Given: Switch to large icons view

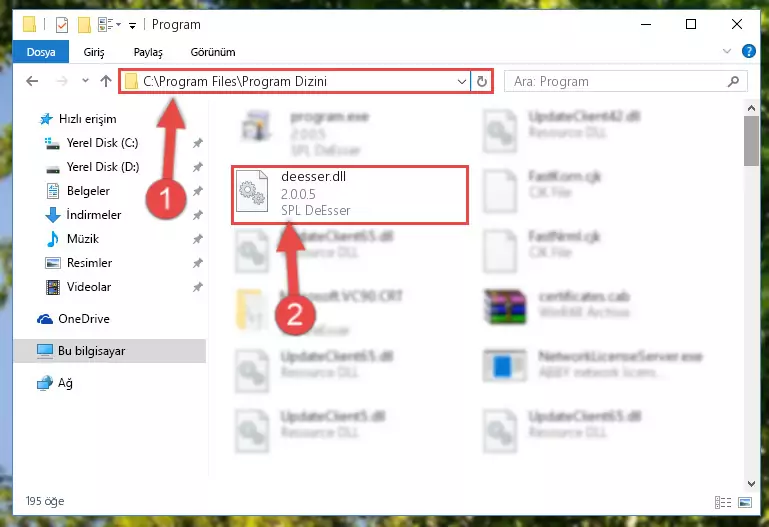Looking at the screenshot, I should (x=745, y=502).
